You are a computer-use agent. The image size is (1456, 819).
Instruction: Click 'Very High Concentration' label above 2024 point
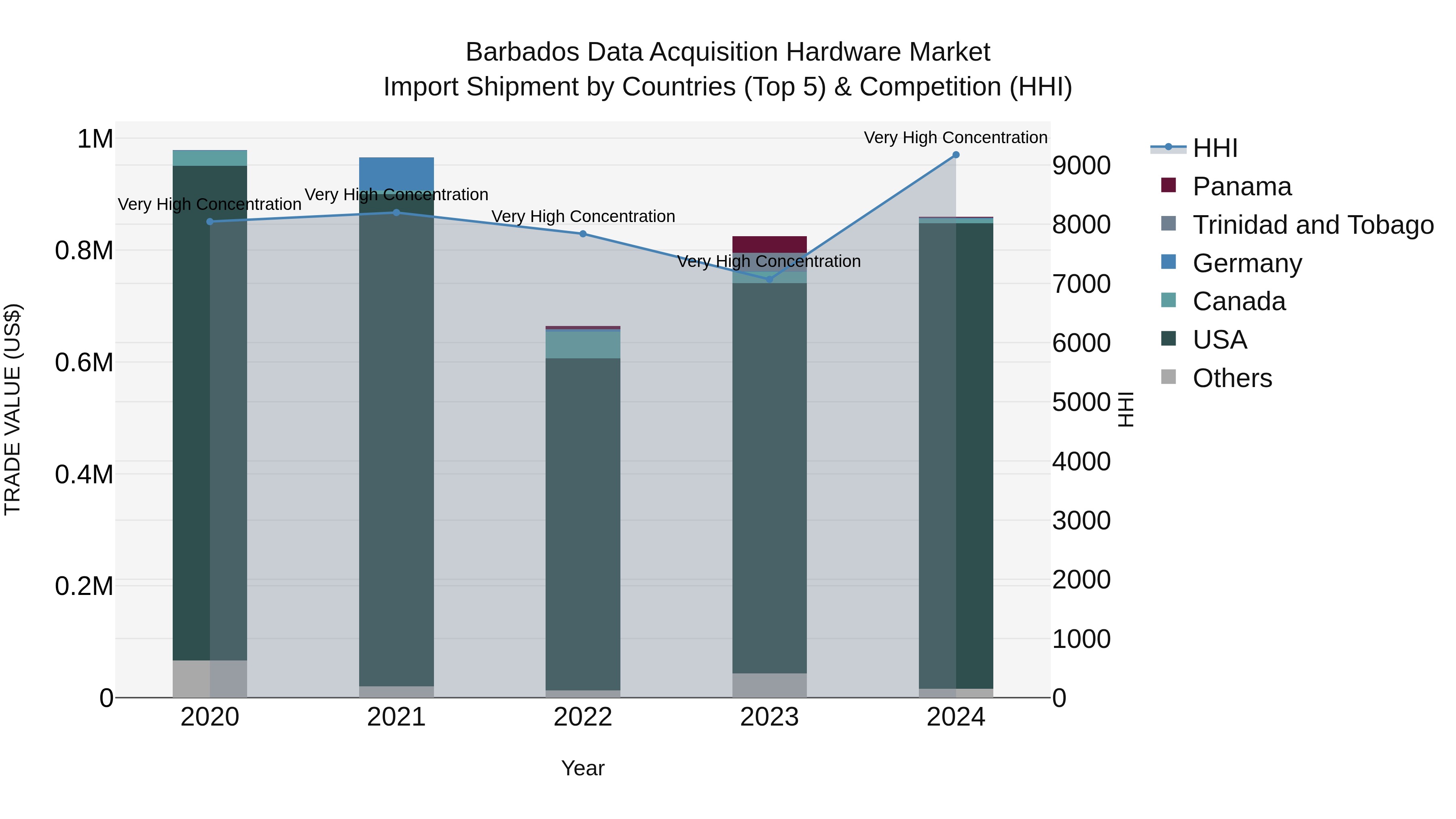956,138
